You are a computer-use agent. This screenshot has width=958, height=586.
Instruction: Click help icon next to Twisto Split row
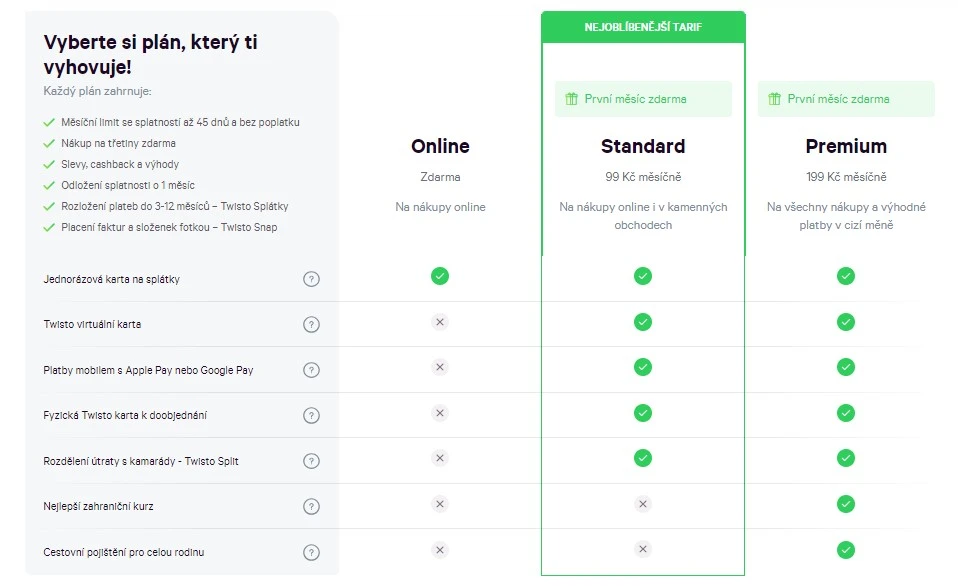(x=311, y=461)
